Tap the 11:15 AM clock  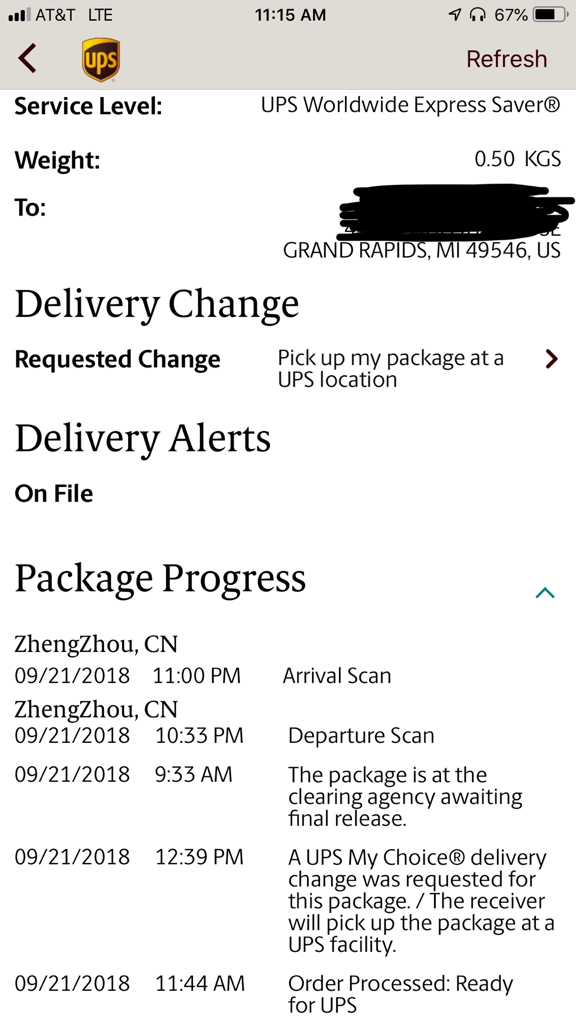290,14
